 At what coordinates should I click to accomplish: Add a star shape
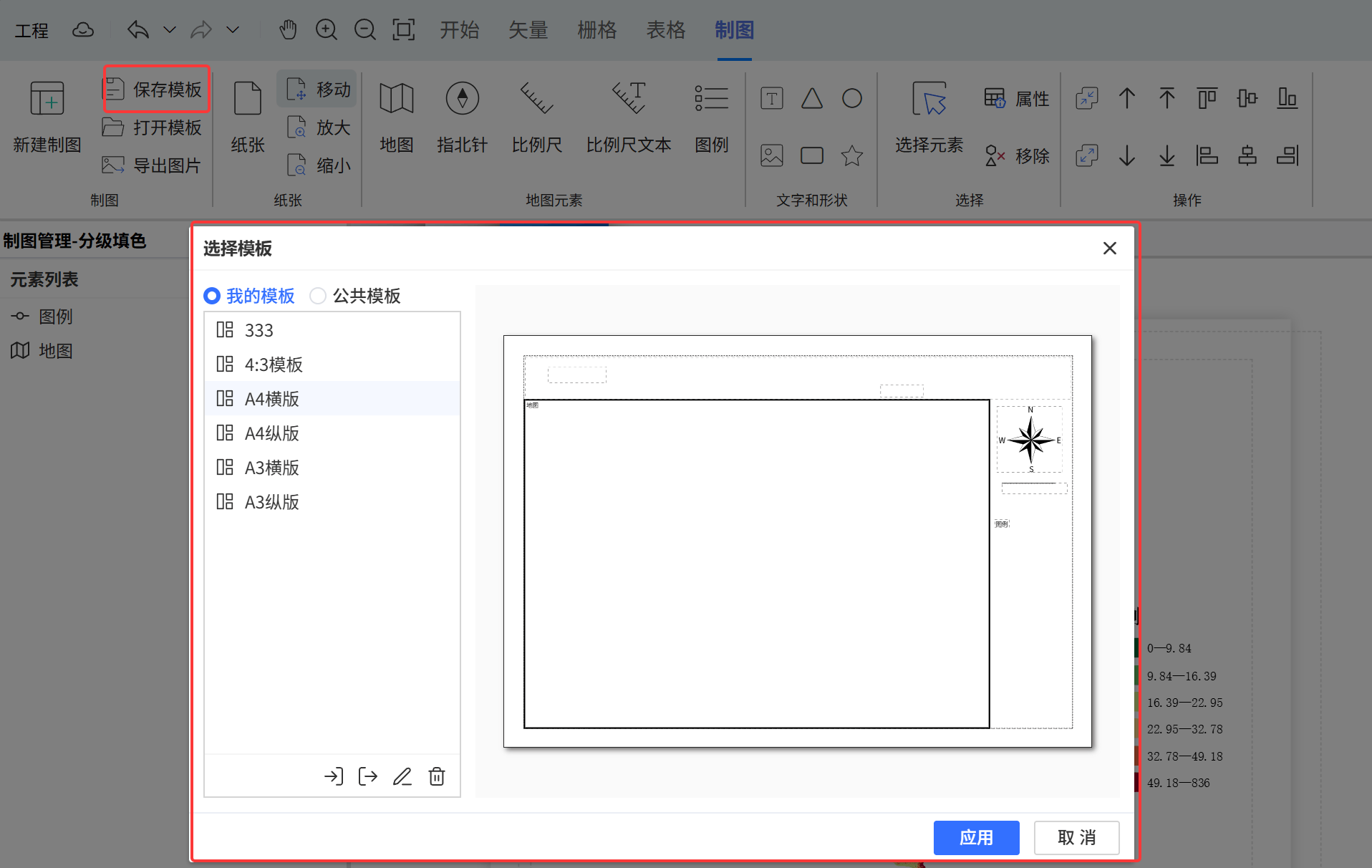(851, 155)
